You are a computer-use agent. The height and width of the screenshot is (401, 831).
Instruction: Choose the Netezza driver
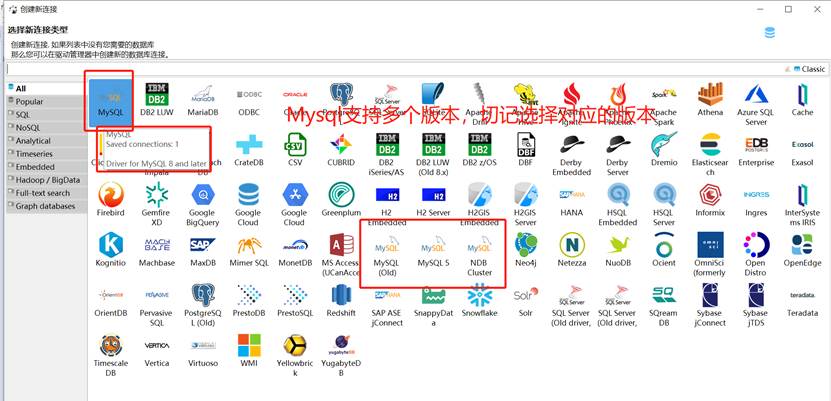pyautogui.click(x=572, y=250)
